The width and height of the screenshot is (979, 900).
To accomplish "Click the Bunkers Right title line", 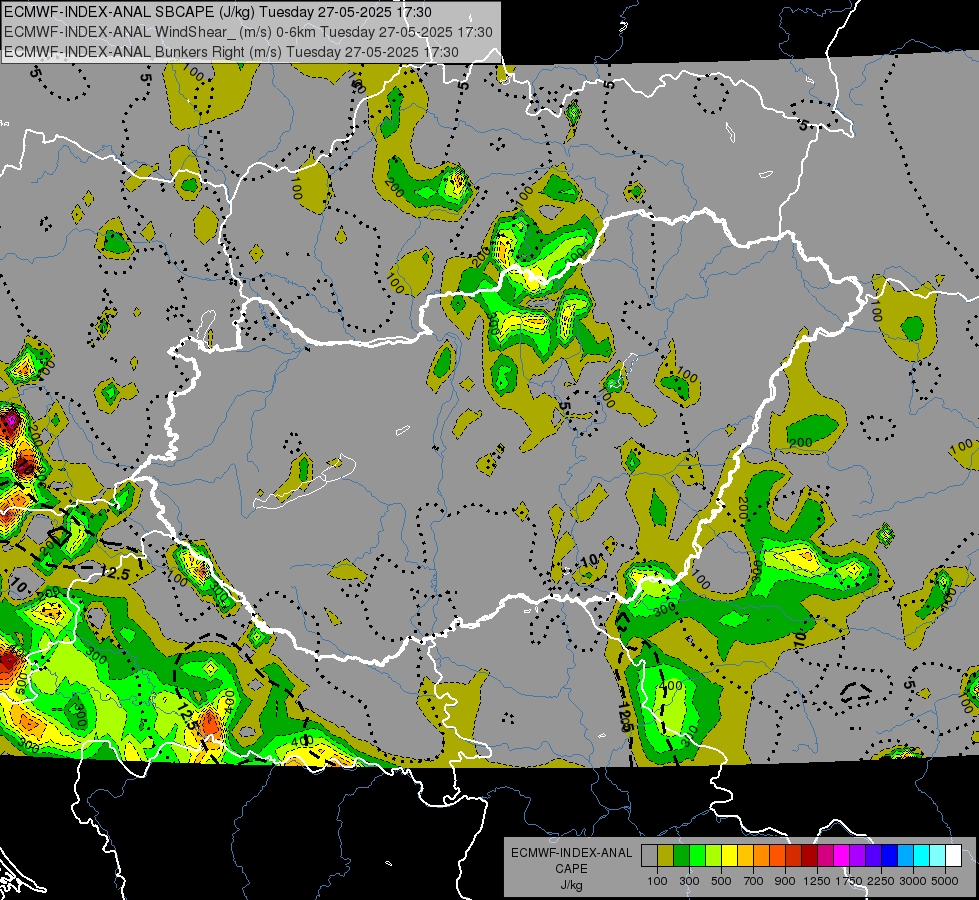I will point(232,52).
